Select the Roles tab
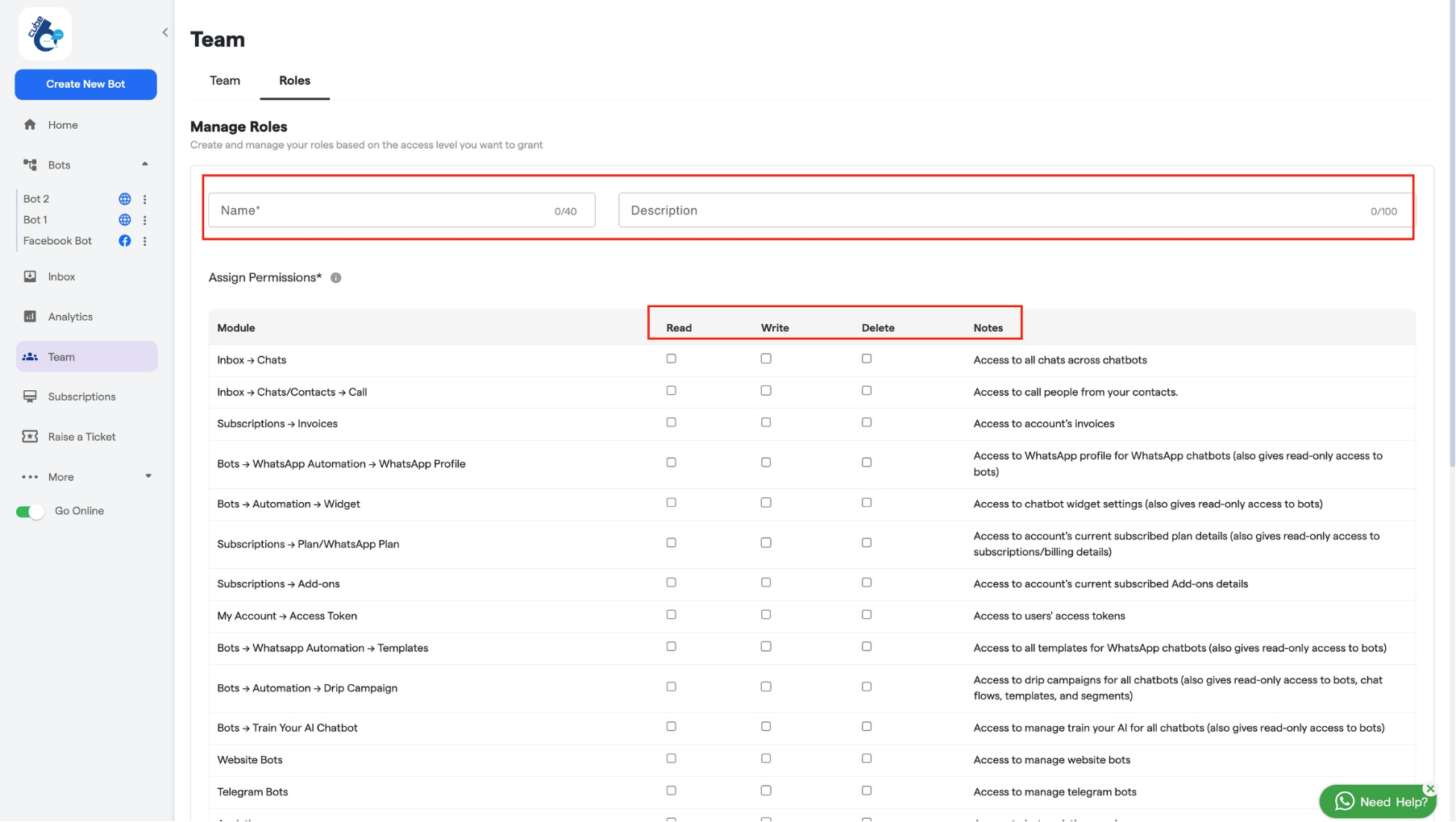 [294, 81]
